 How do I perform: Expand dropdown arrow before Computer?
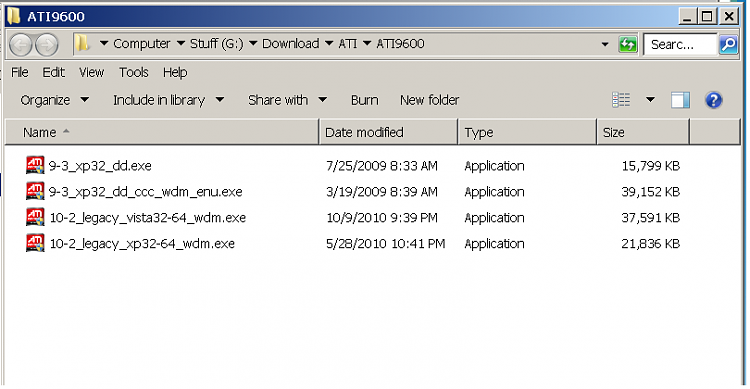[104, 44]
